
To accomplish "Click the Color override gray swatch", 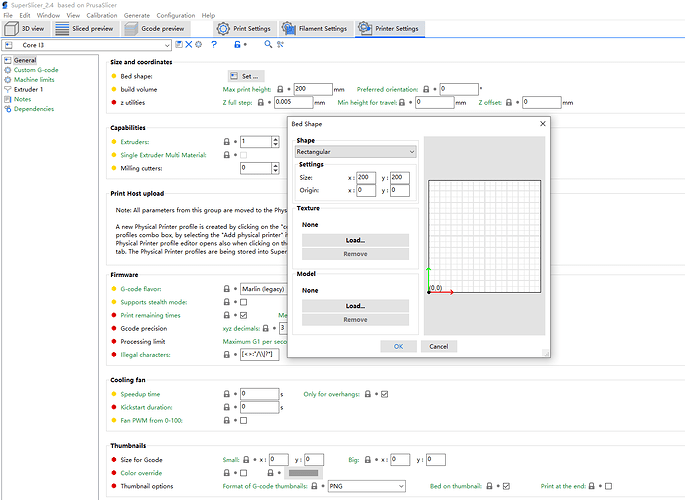I will coord(302,473).
